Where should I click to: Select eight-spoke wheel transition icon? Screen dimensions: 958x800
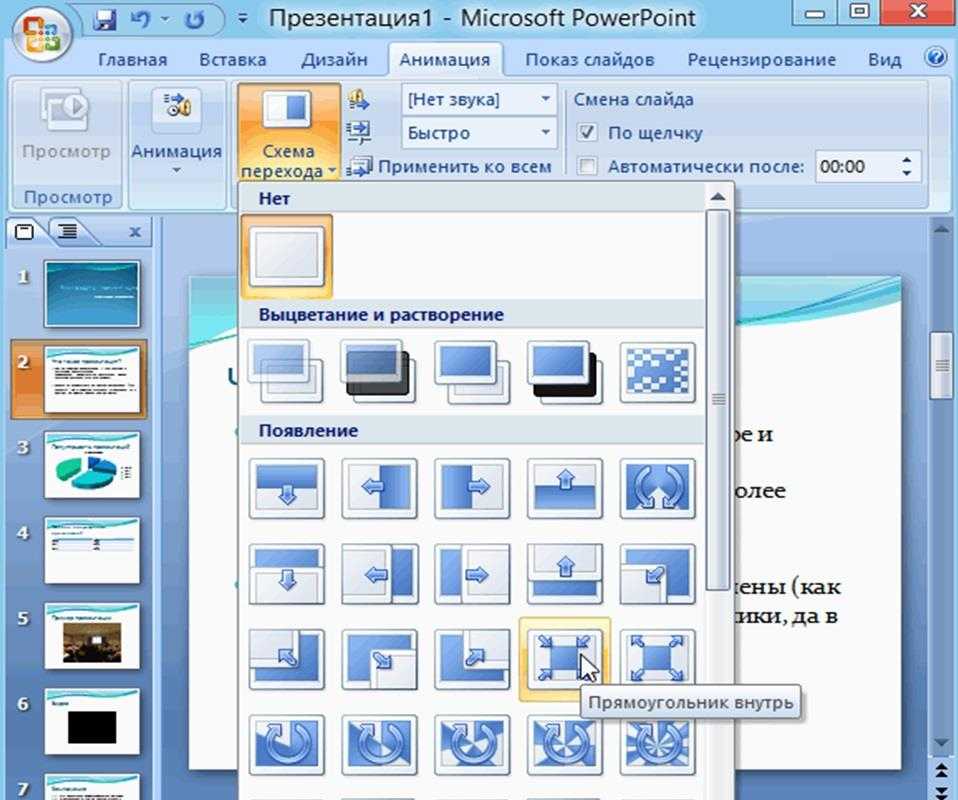(657, 744)
